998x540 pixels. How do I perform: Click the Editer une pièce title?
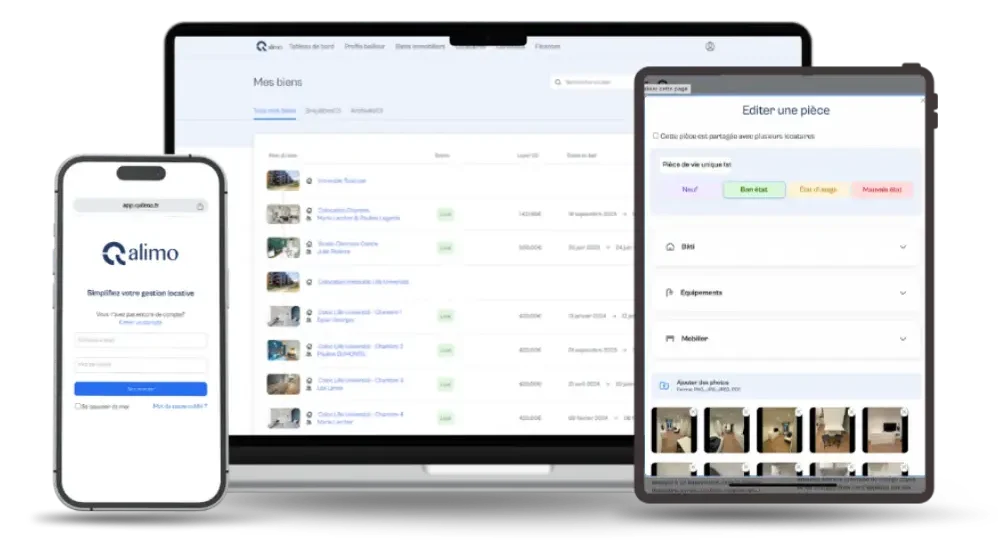coord(785,110)
